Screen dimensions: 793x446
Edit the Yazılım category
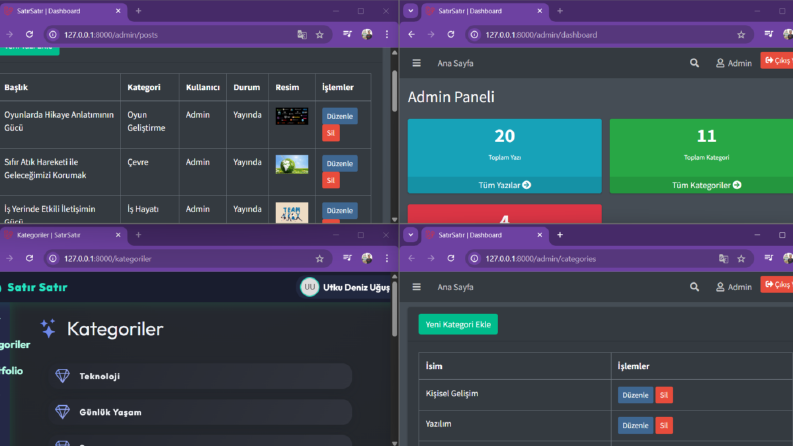click(x=635, y=425)
